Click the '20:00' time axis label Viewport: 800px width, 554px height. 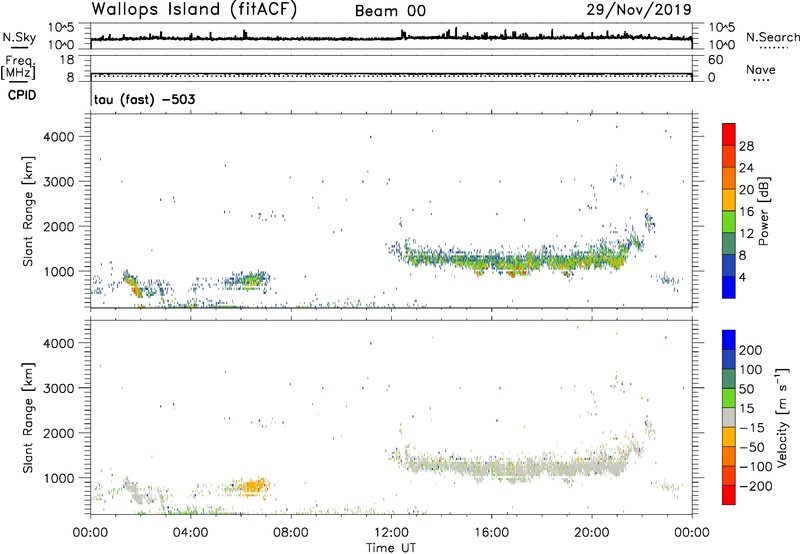591,533
